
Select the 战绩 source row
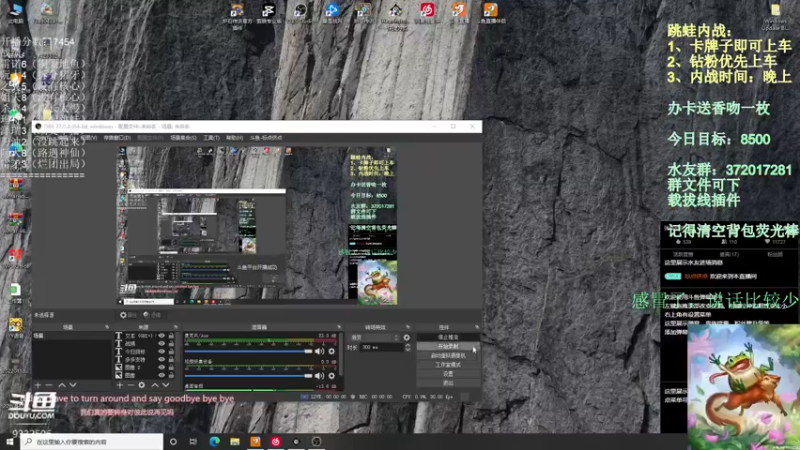[145, 344]
